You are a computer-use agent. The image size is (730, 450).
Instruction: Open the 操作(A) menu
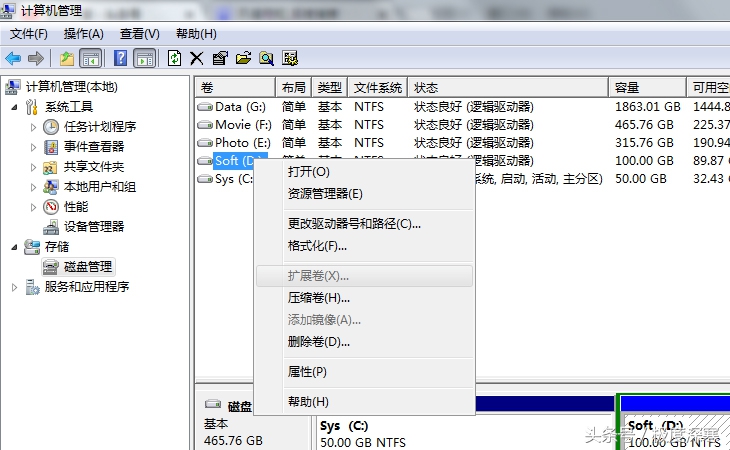pyautogui.click(x=84, y=34)
